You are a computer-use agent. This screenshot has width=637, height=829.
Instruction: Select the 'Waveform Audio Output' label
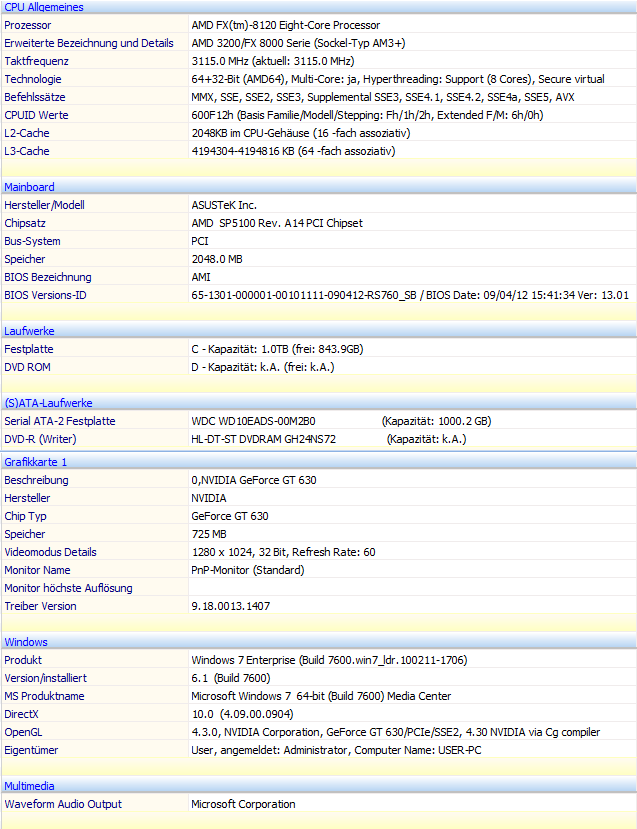click(x=63, y=803)
